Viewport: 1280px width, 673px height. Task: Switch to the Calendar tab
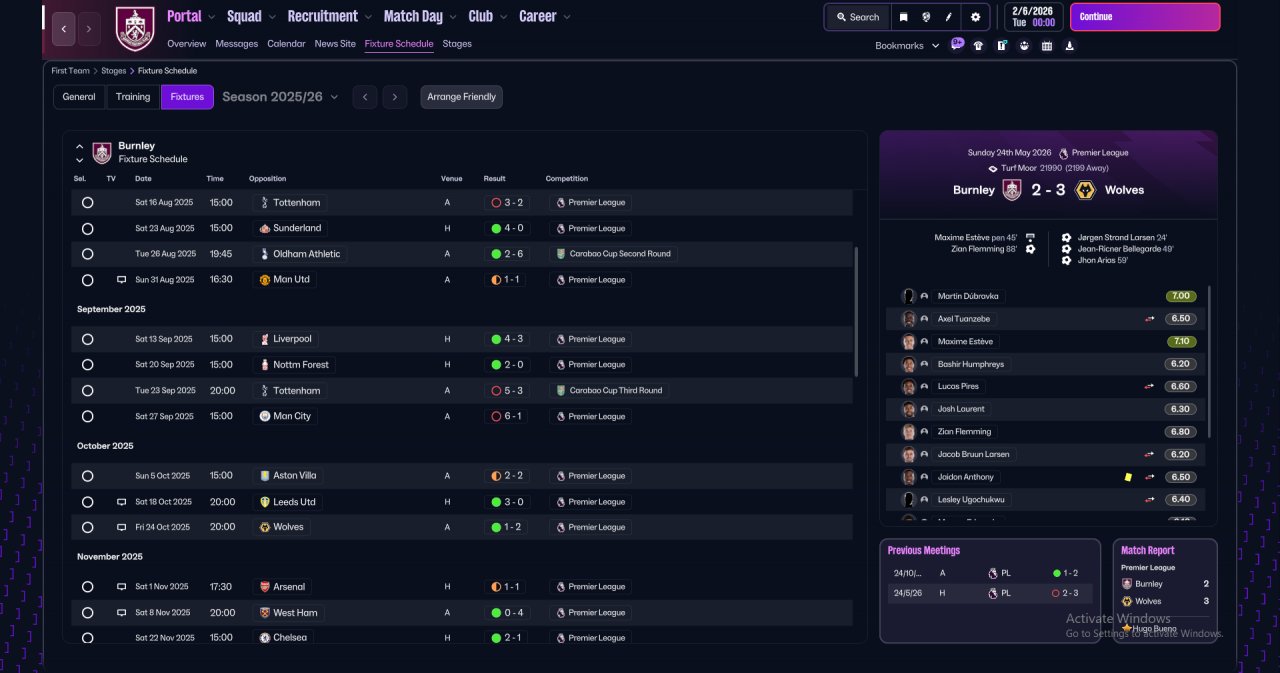pyautogui.click(x=286, y=44)
